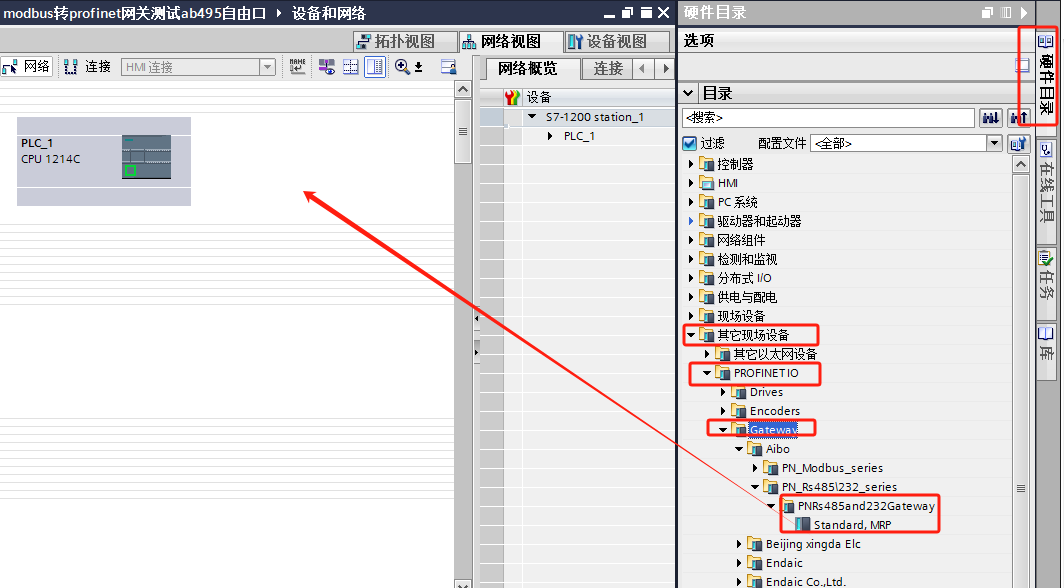
Task: Collapse the 其它现场设备 folder
Action: tap(691, 335)
